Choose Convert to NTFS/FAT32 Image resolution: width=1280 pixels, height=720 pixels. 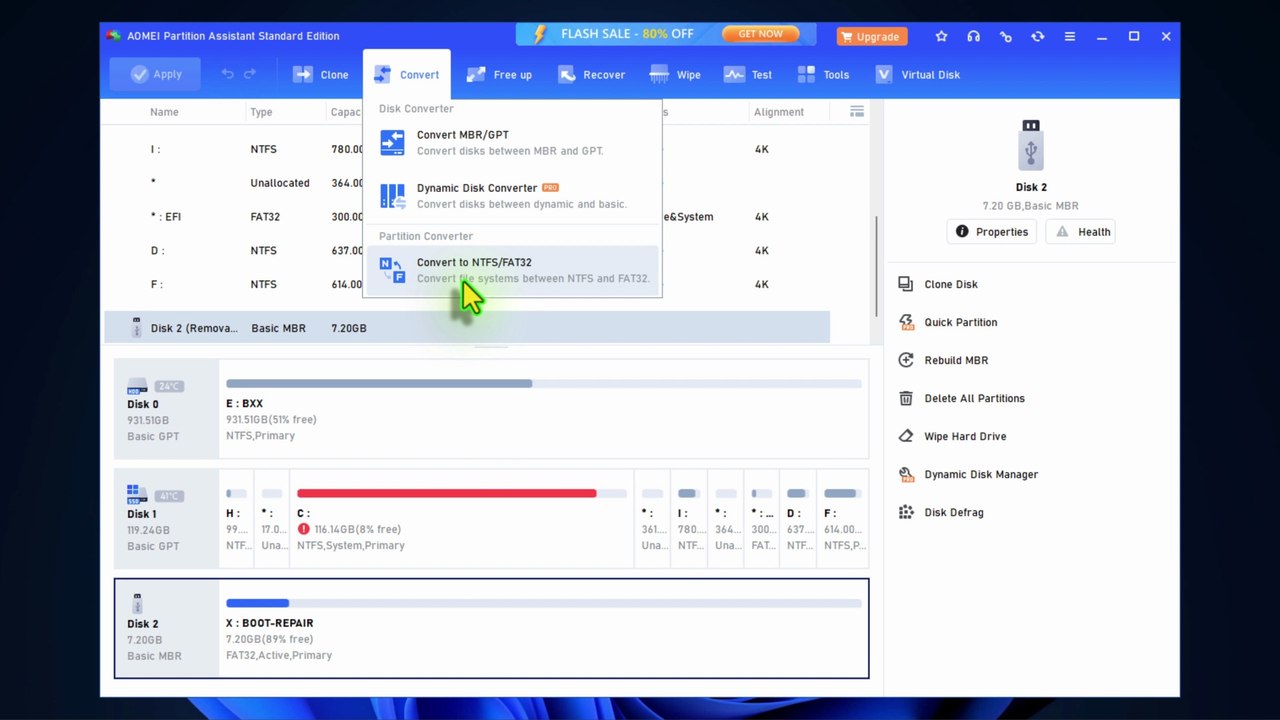tap(512, 270)
